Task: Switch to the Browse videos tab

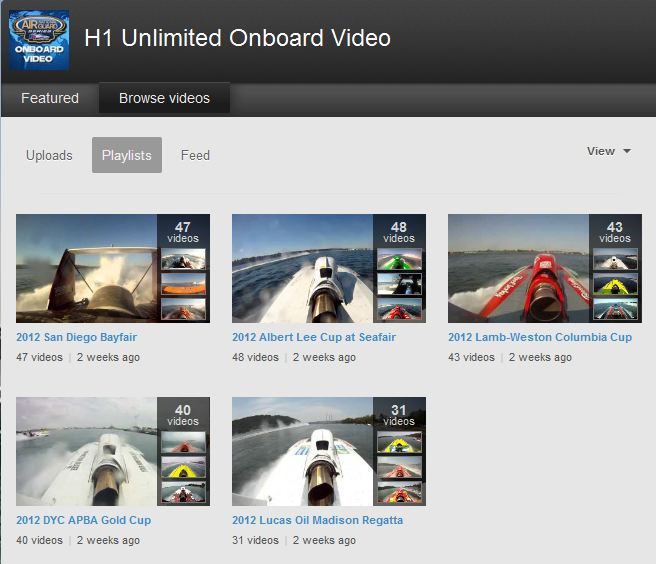Action: 164,98
